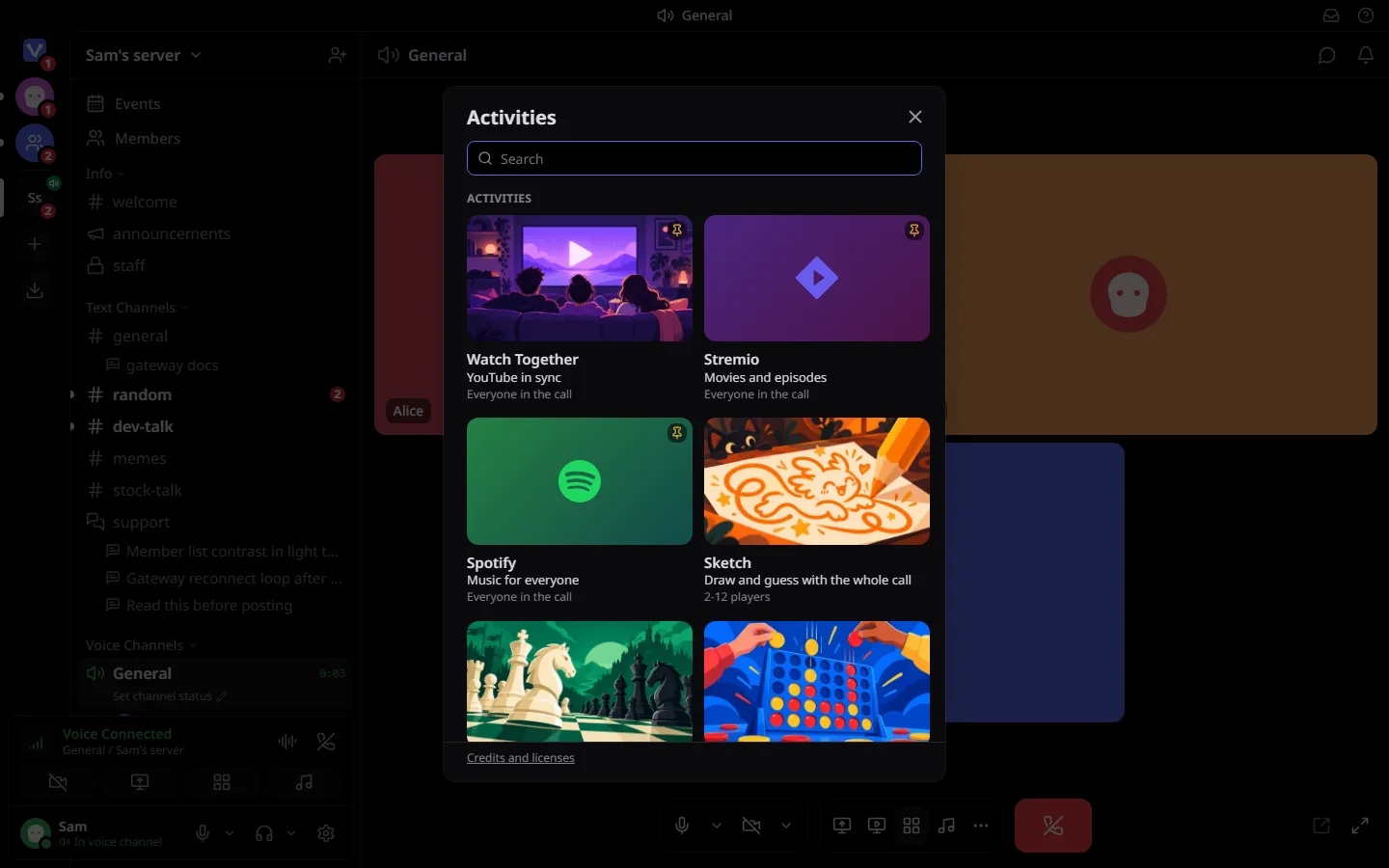Open microphone options arrow in call bar
This screenshot has height=868, width=1389.
coord(717,826)
